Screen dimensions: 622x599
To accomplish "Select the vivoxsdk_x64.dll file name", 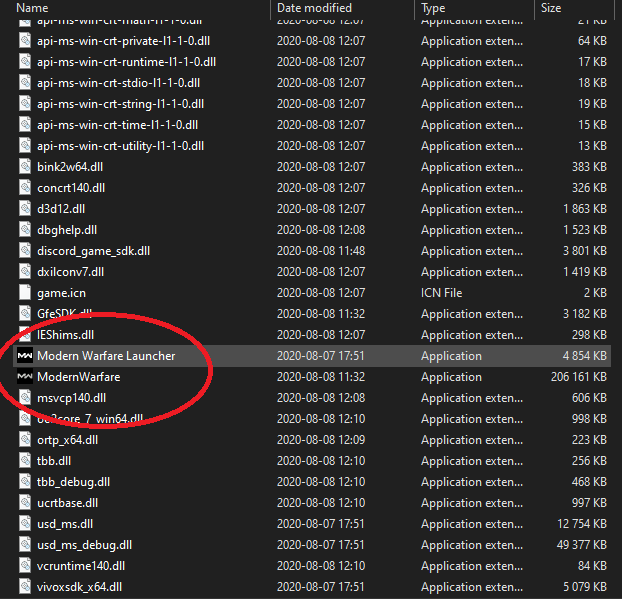I will [79, 587].
